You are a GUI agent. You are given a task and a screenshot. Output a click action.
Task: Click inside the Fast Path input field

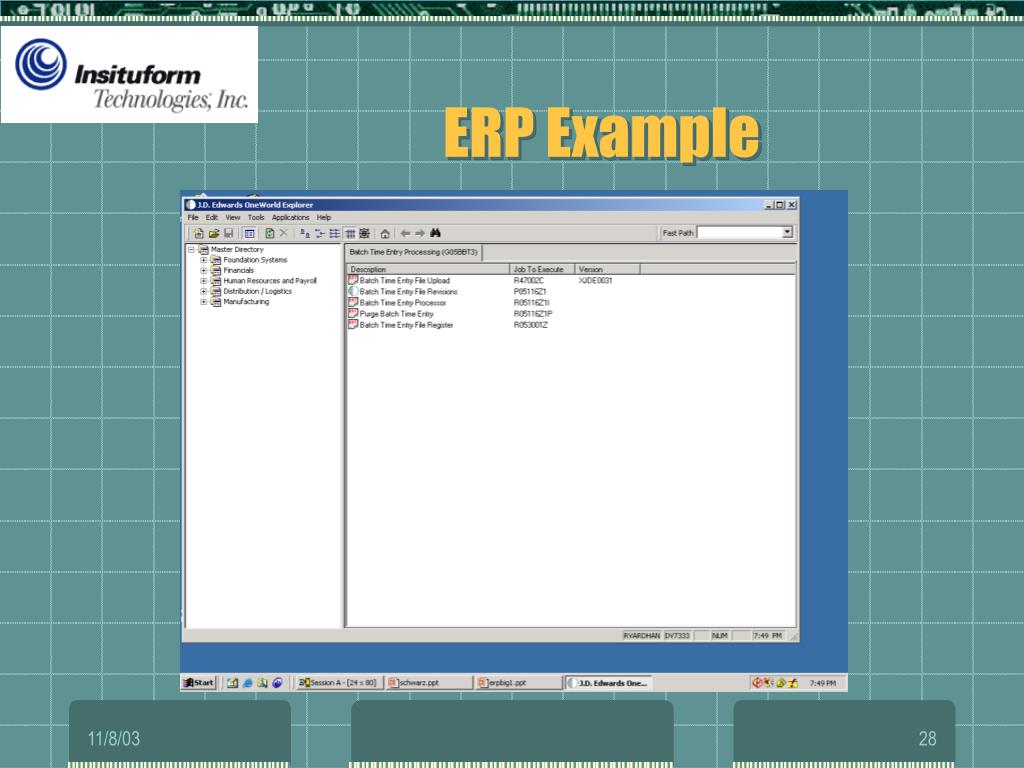(739, 232)
